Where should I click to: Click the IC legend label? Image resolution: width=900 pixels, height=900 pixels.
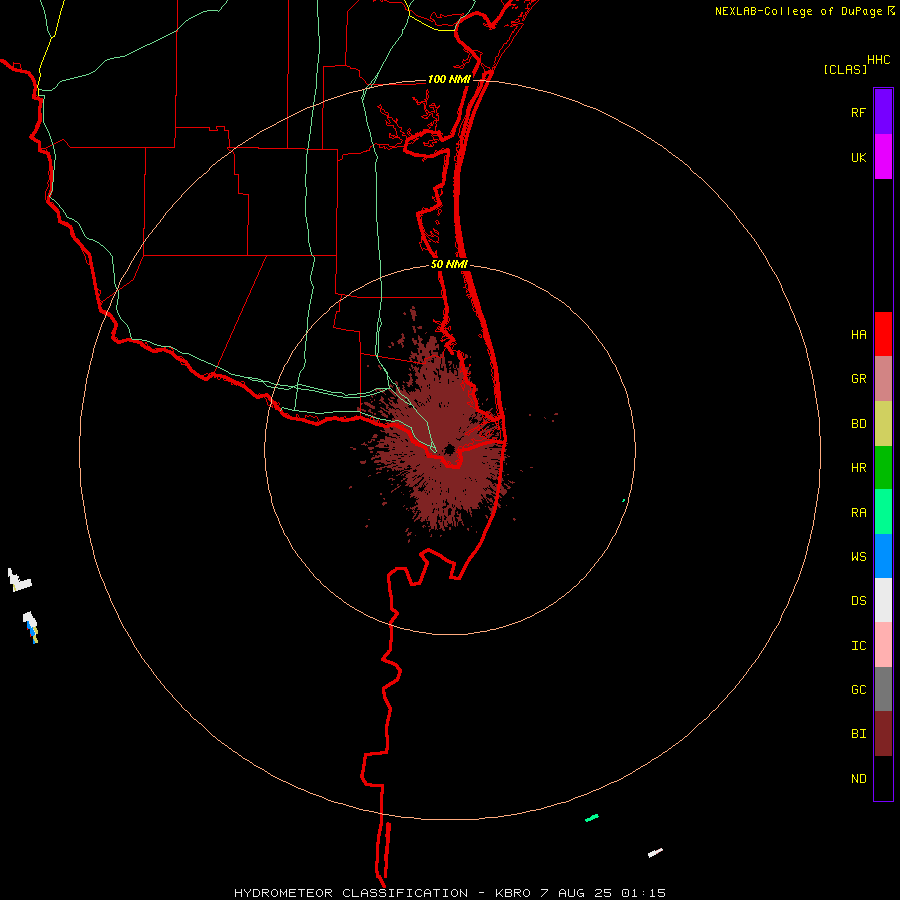pos(858,646)
